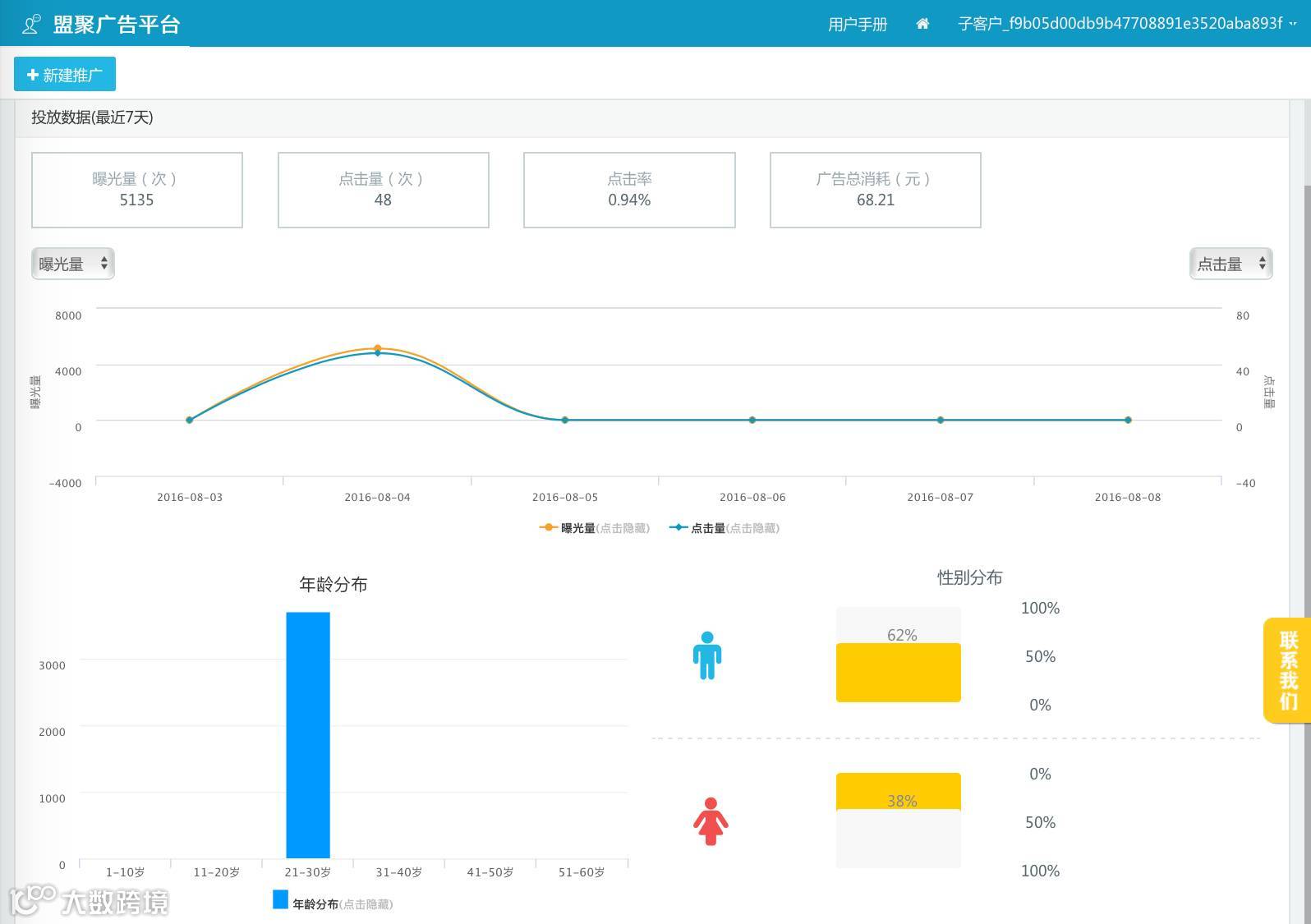
Task: Click the orange 曝光量 legend marker
Action: (x=548, y=527)
